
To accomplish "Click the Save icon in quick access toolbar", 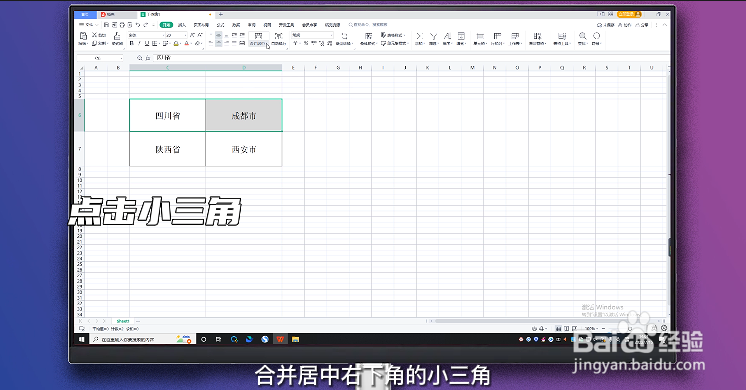I will [107, 25].
